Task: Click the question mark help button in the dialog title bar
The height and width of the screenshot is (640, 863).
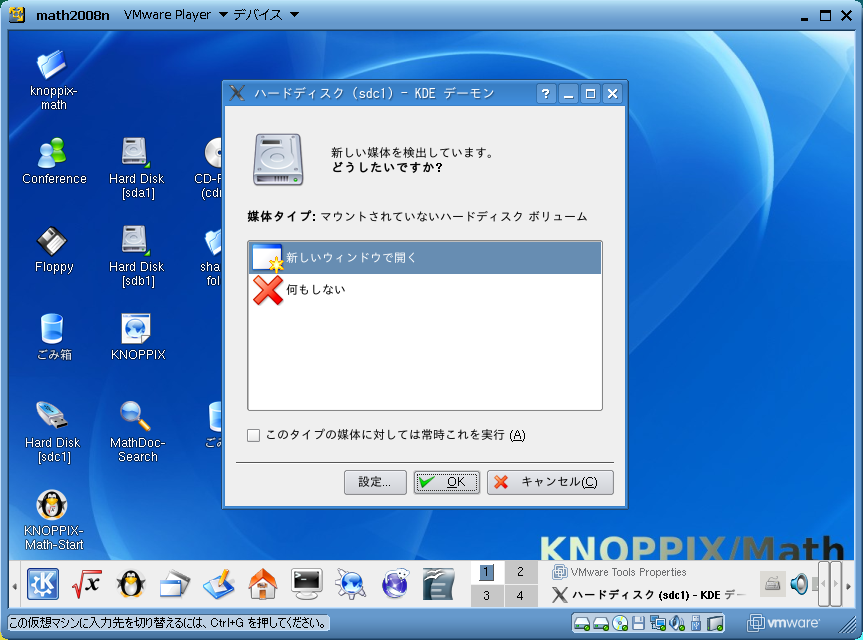Action: click(545, 94)
